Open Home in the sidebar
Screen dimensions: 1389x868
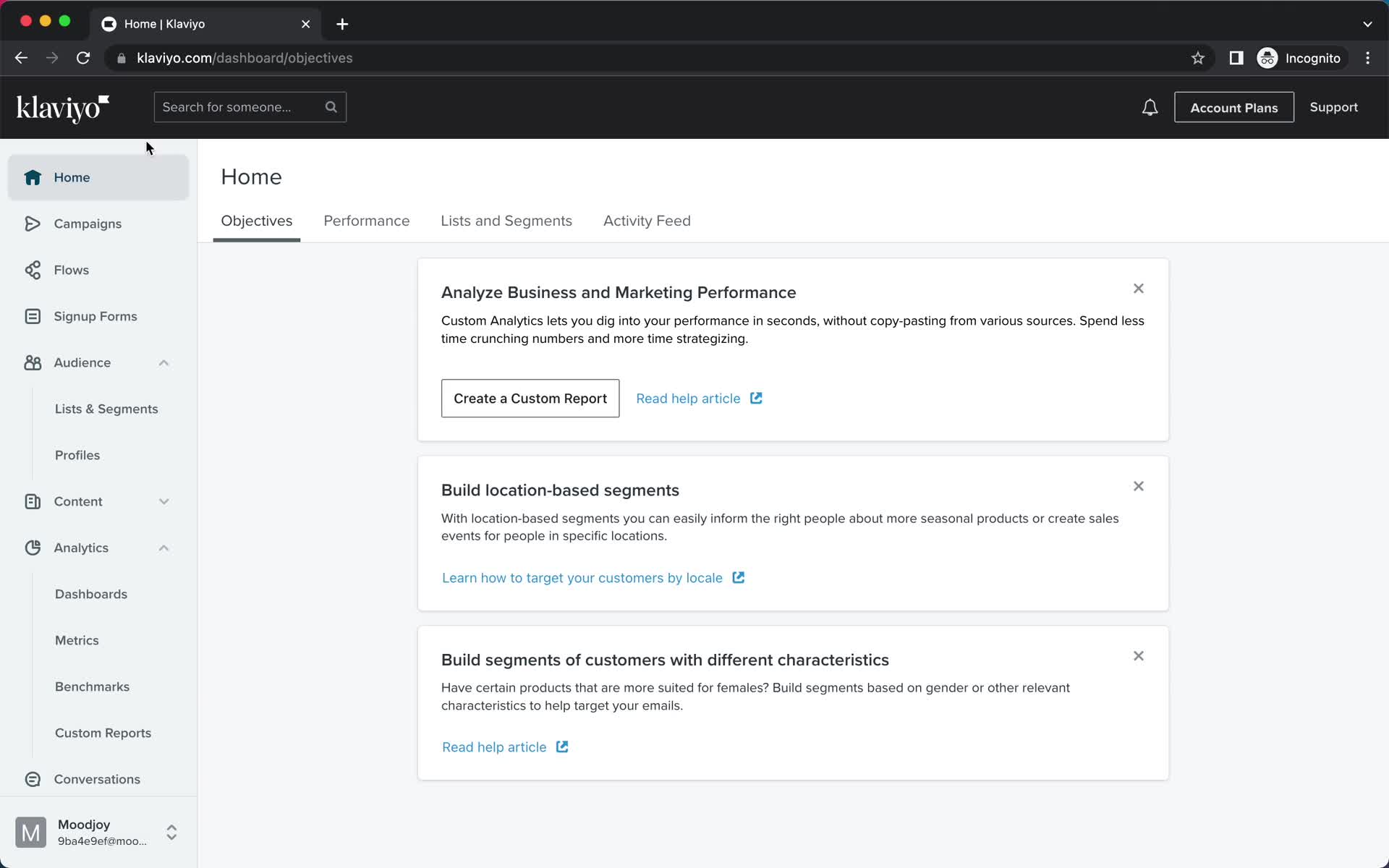98,177
